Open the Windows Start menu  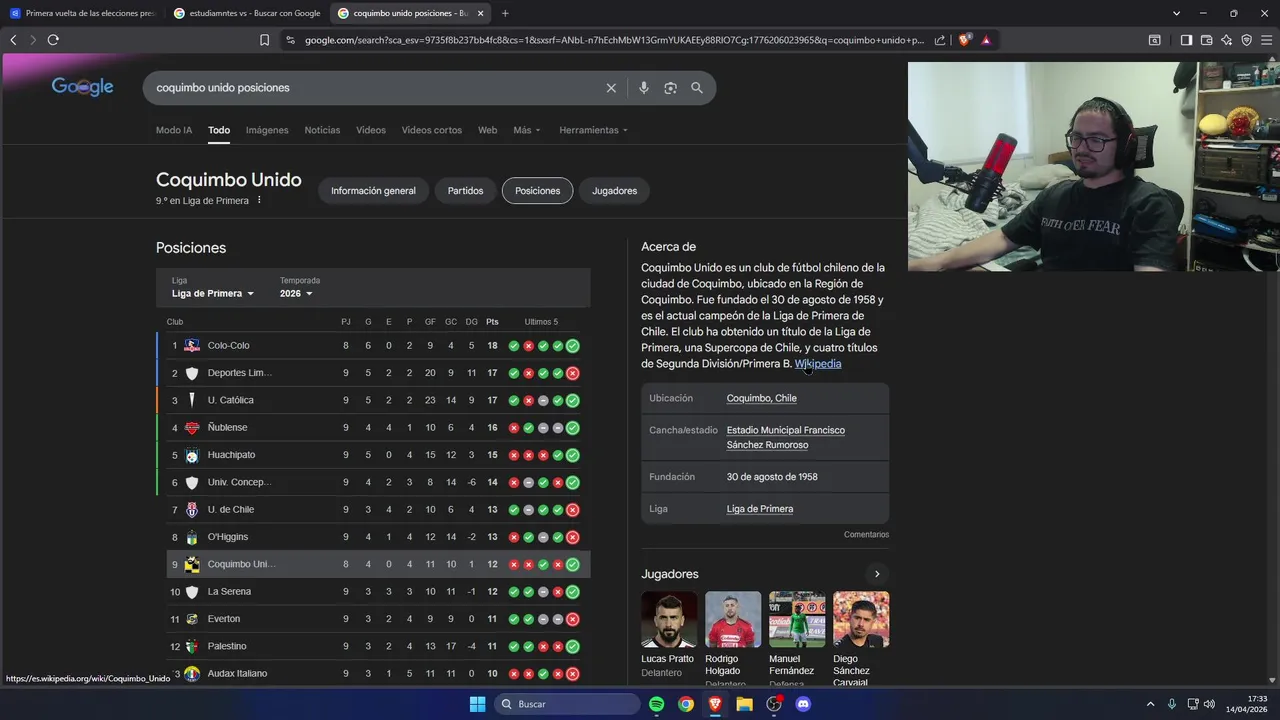477,704
